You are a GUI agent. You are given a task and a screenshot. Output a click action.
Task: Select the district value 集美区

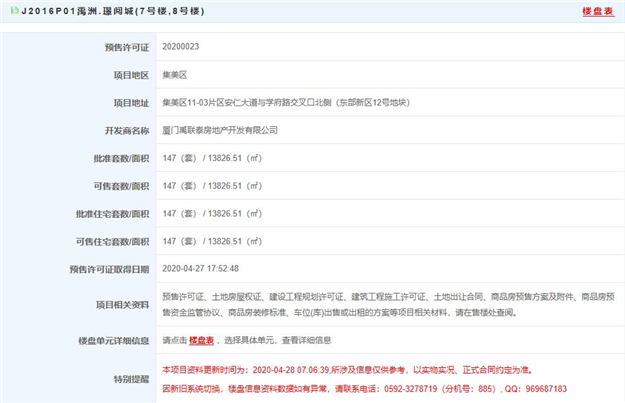pyautogui.click(x=175, y=75)
